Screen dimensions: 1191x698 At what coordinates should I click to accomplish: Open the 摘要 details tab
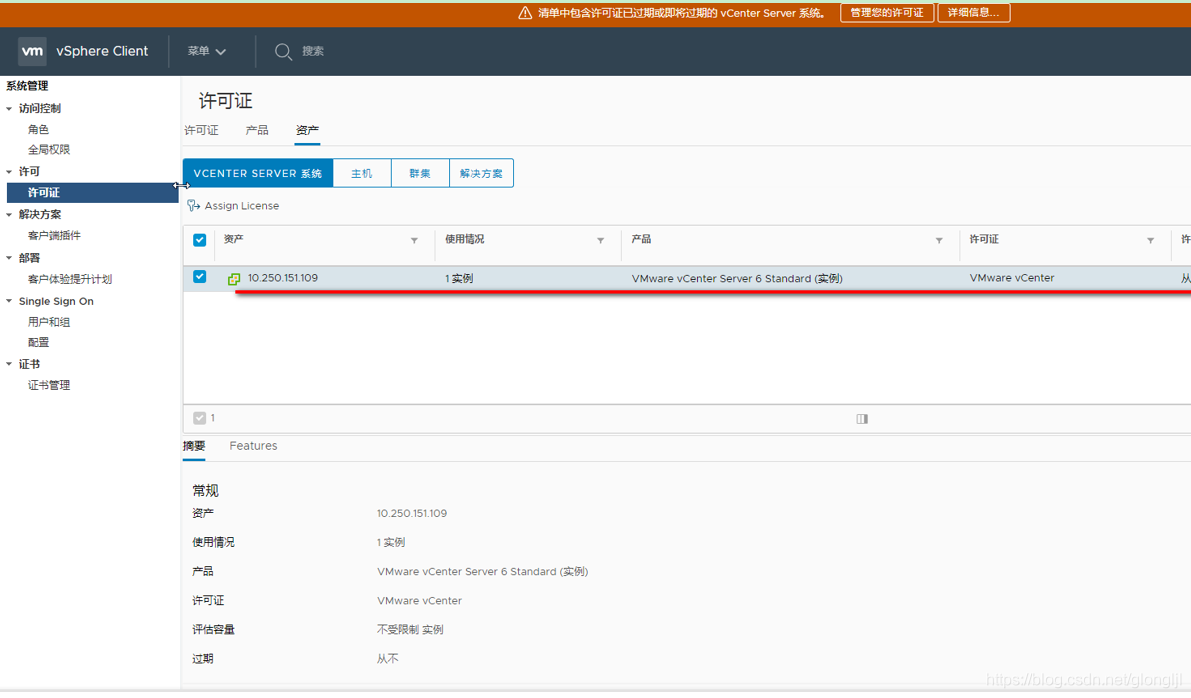tap(194, 447)
